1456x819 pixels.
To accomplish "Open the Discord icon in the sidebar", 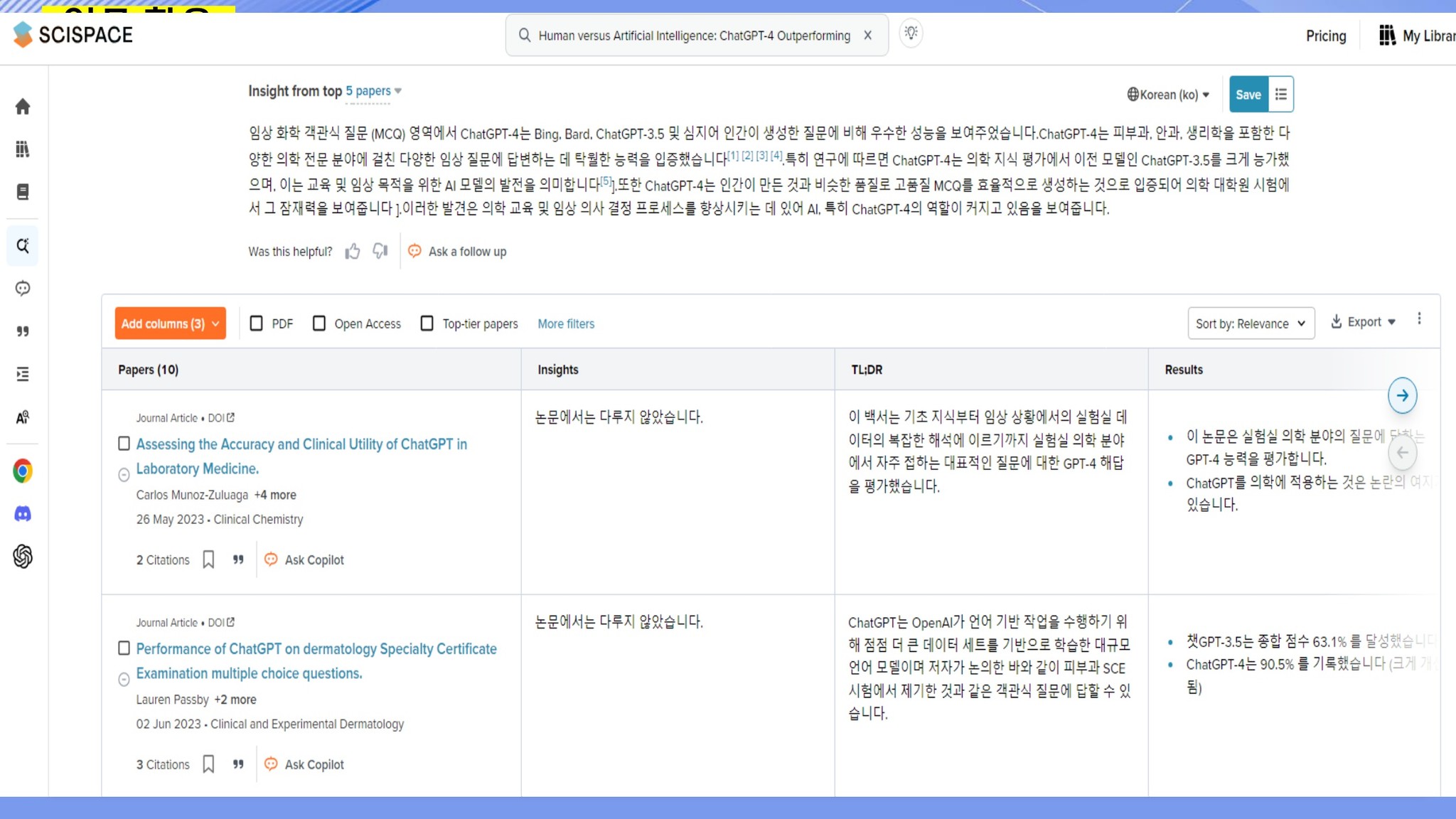I will [23, 514].
